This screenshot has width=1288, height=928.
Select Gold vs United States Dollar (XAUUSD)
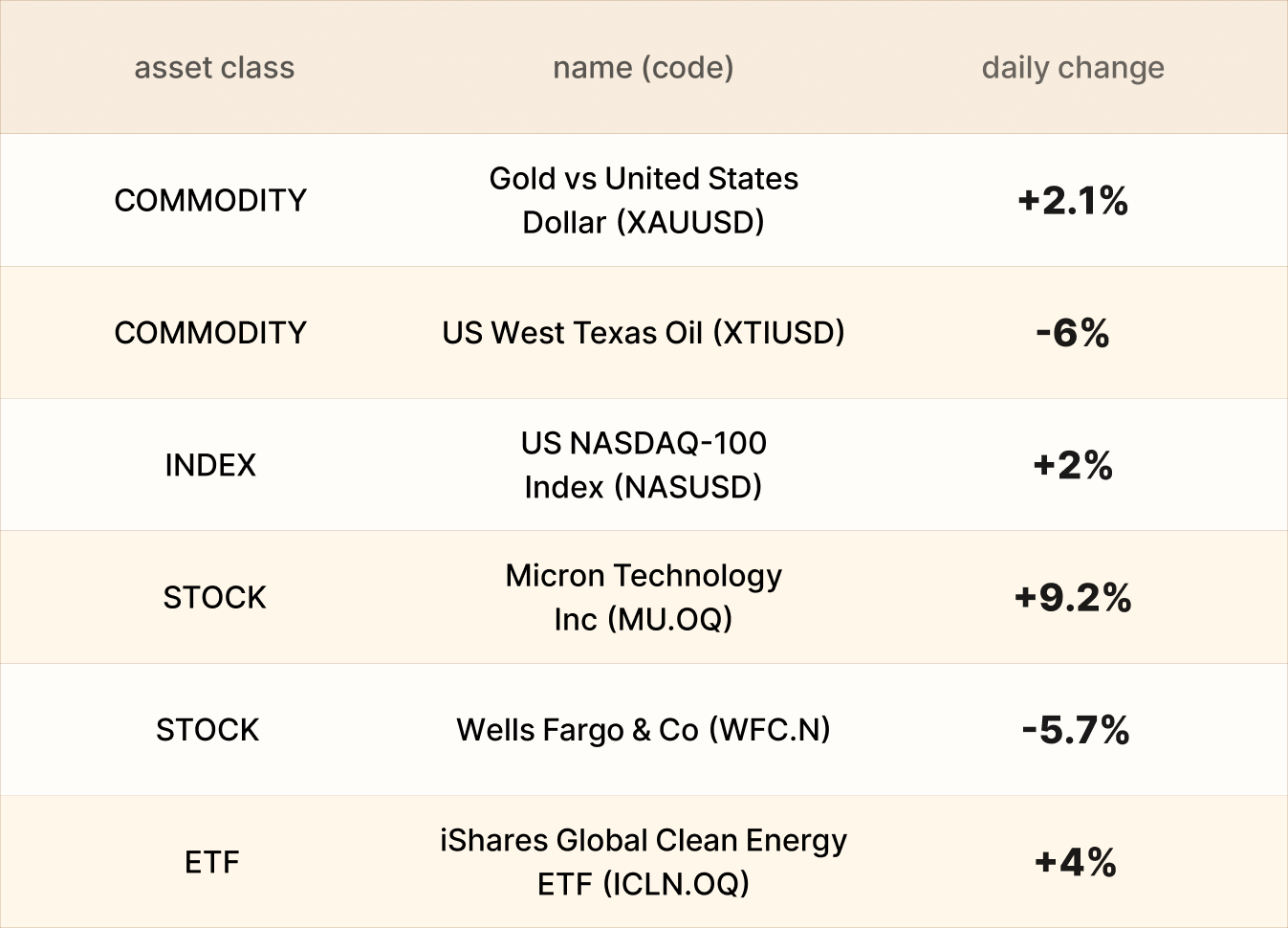pos(644,200)
